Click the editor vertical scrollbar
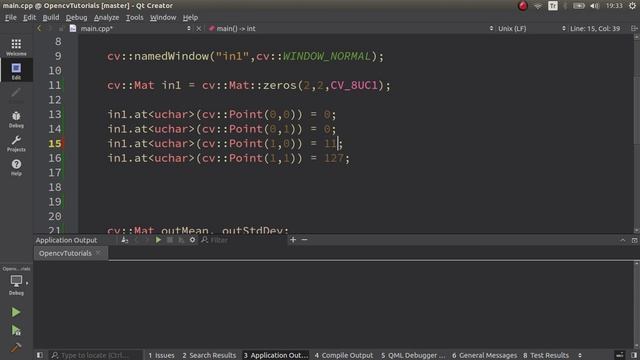640x360 pixels. click(636, 133)
